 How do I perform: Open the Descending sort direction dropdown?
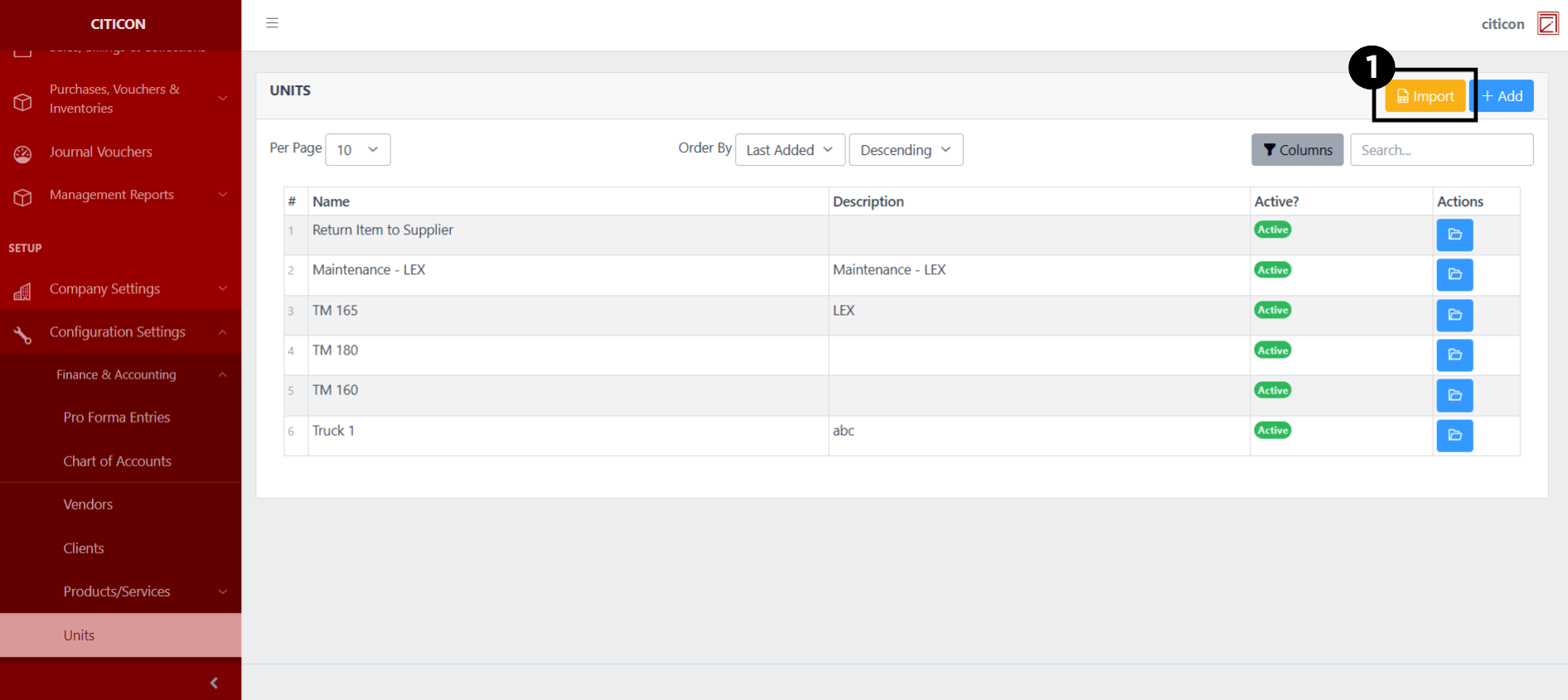[x=905, y=150]
